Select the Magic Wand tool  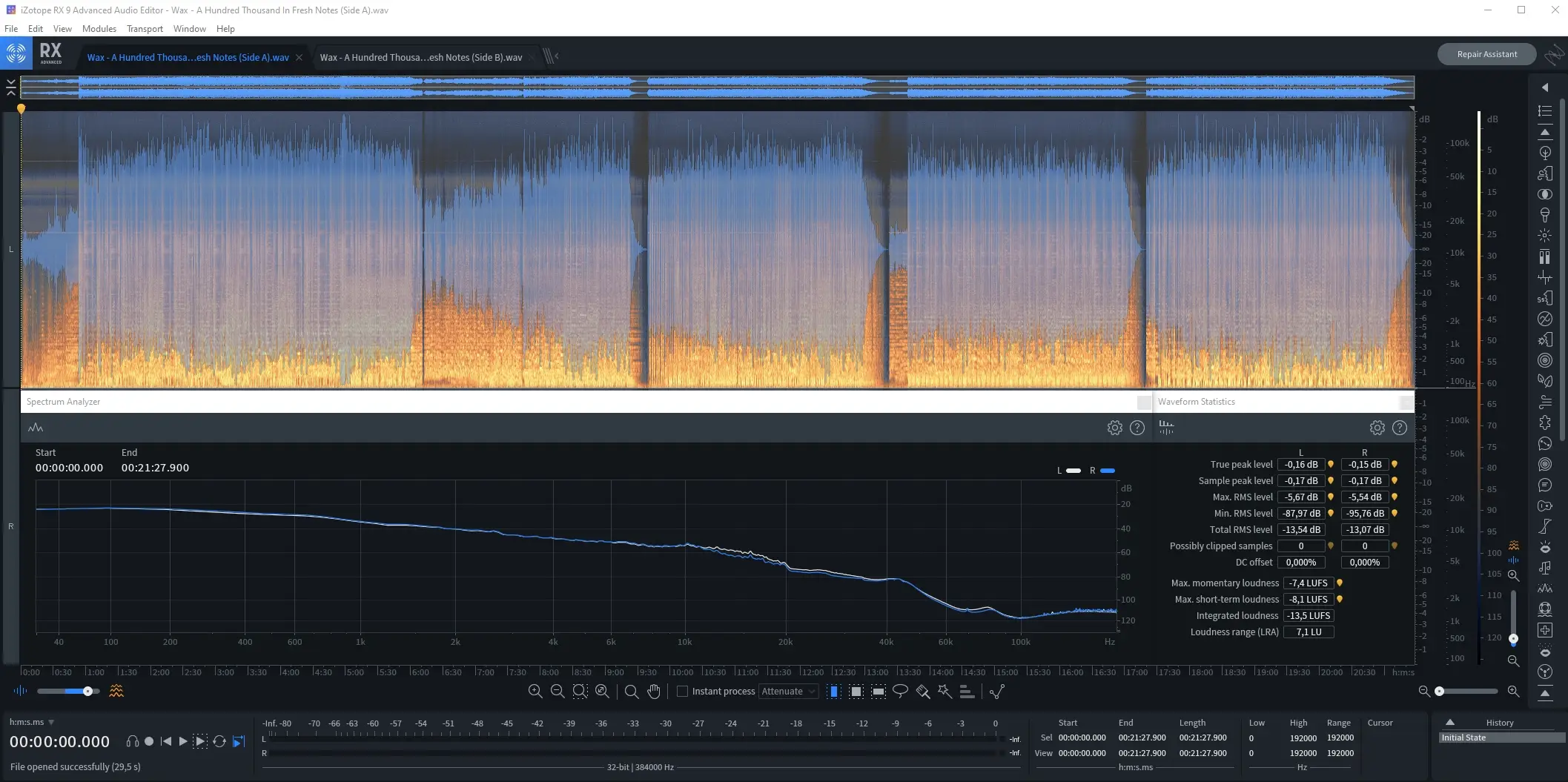tap(945, 691)
